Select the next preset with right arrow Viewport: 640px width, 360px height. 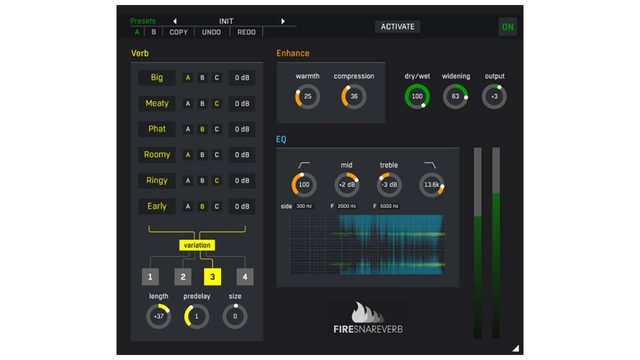(283, 21)
